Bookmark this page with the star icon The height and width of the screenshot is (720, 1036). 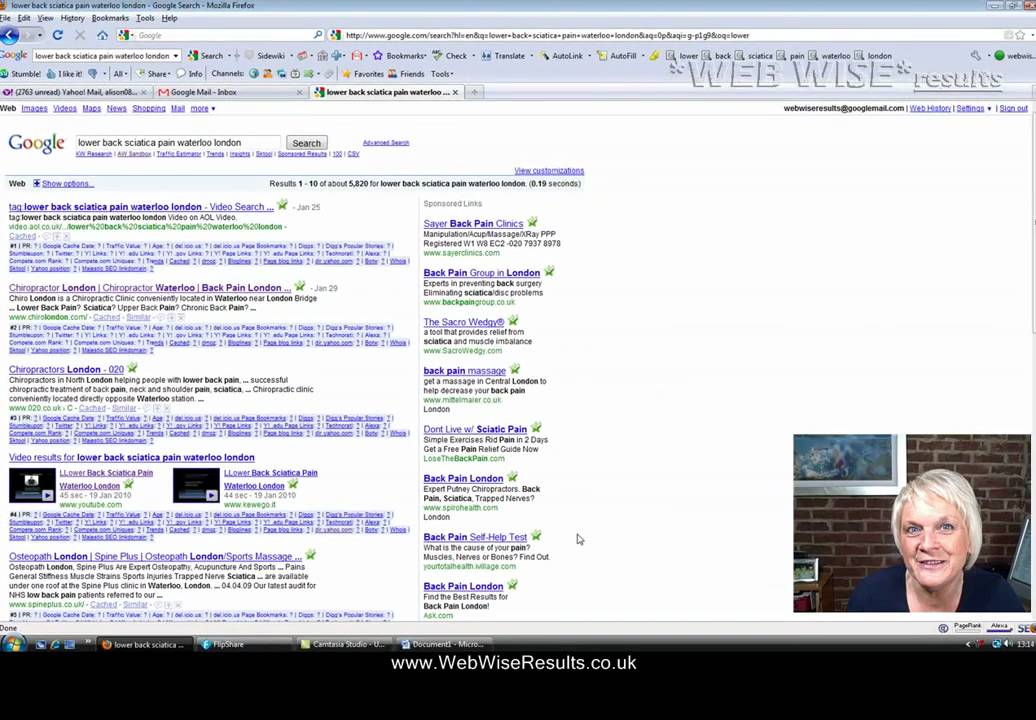1021,35
